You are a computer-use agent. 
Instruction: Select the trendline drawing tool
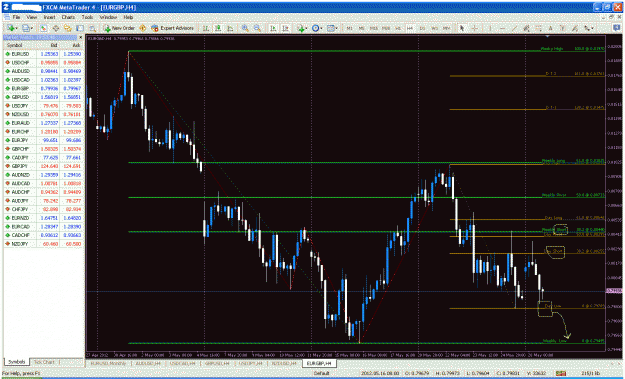pyautogui.click(x=515, y=28)
